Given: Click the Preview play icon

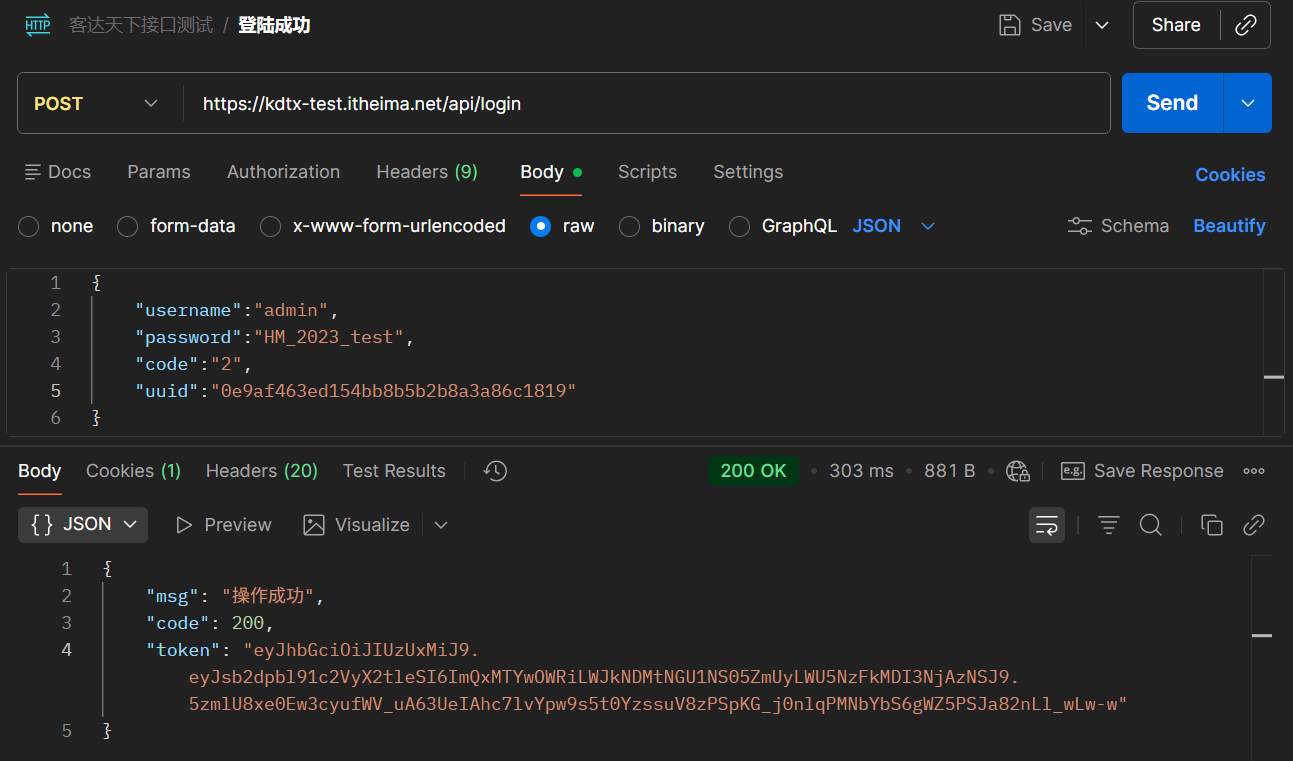Looking at the screenshot, I should point(183,525).
